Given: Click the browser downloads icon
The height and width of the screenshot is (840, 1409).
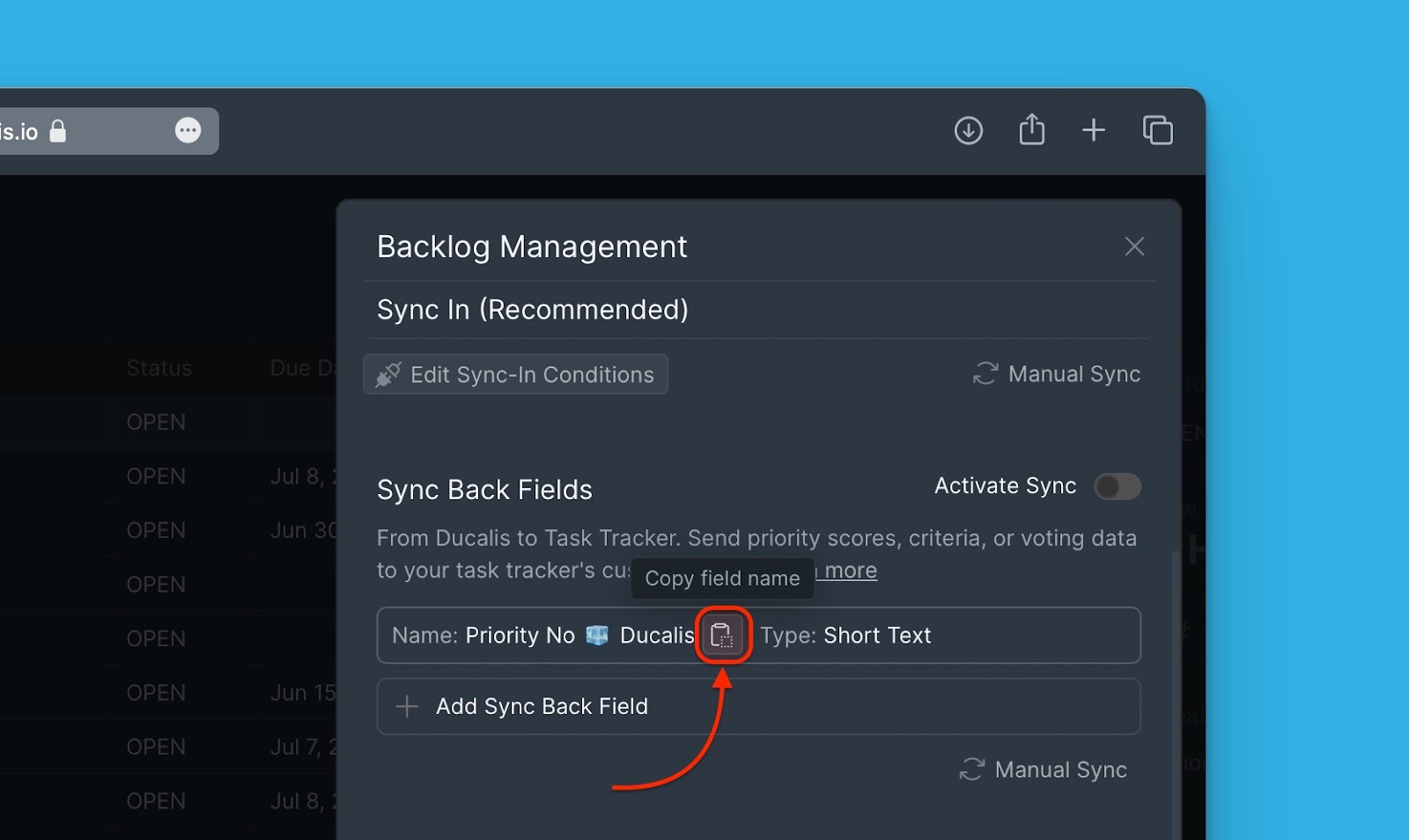Looking at the screenshot, I should (969, 130).
